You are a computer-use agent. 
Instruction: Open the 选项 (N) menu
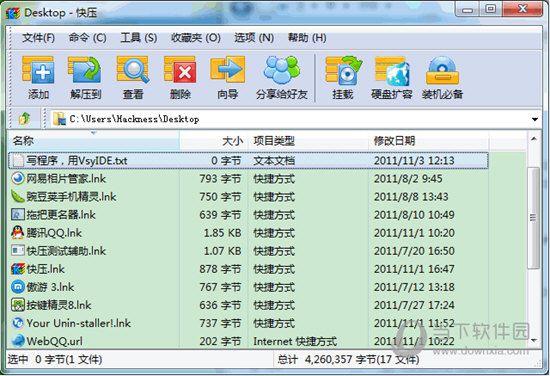[254, 38]
